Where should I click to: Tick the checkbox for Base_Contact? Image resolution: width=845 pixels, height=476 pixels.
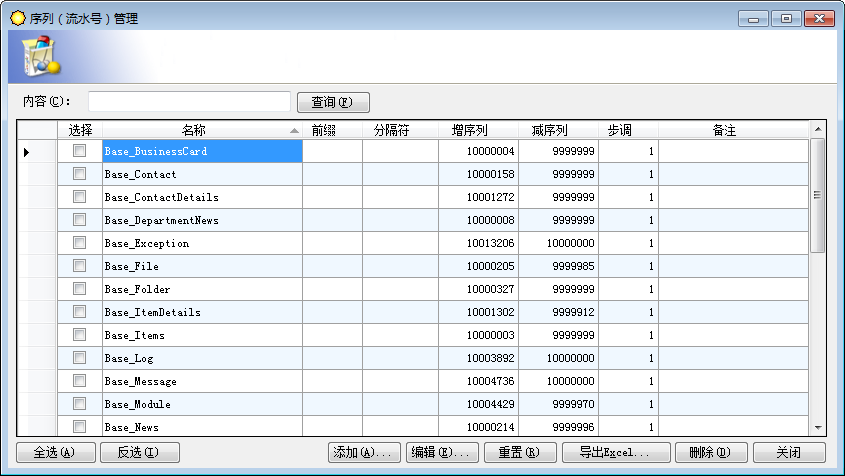pos(79,174)
